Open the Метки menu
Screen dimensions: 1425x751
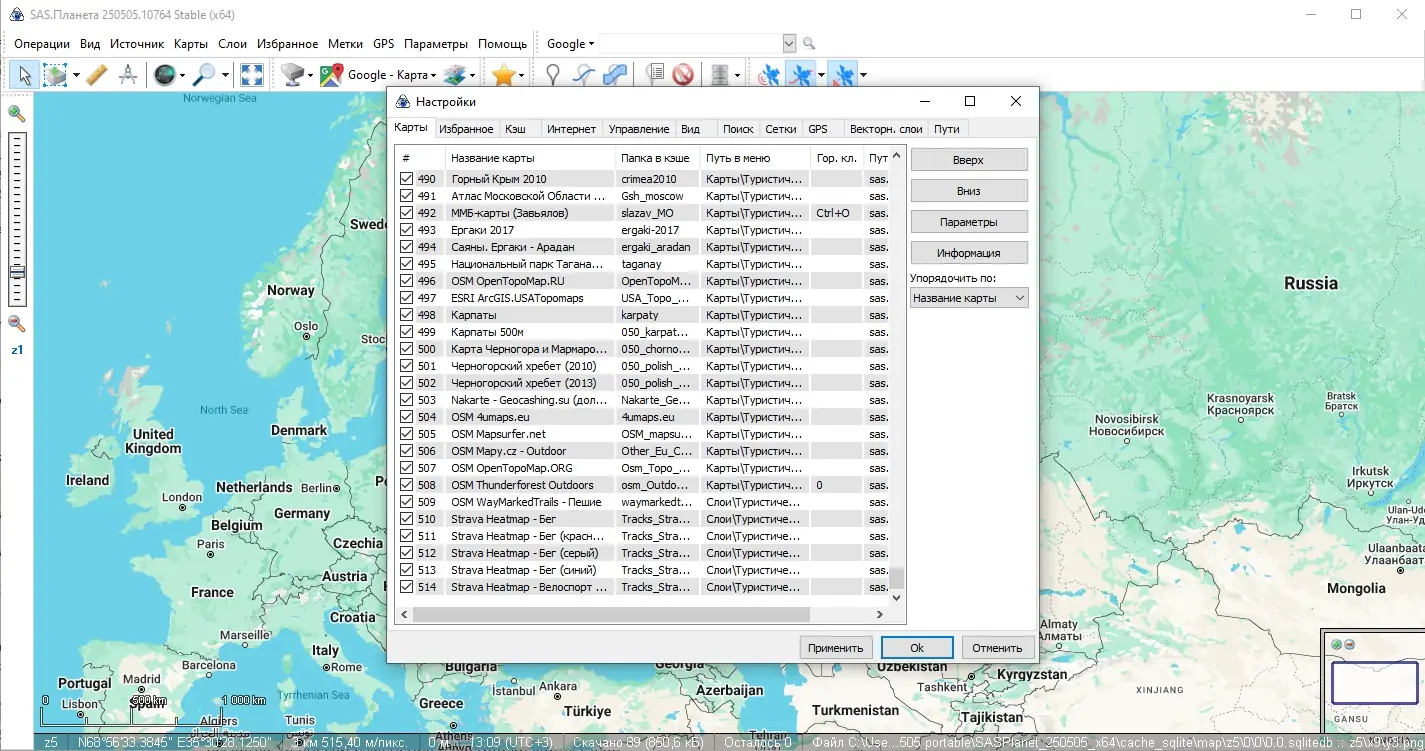[x=345, y=44]
